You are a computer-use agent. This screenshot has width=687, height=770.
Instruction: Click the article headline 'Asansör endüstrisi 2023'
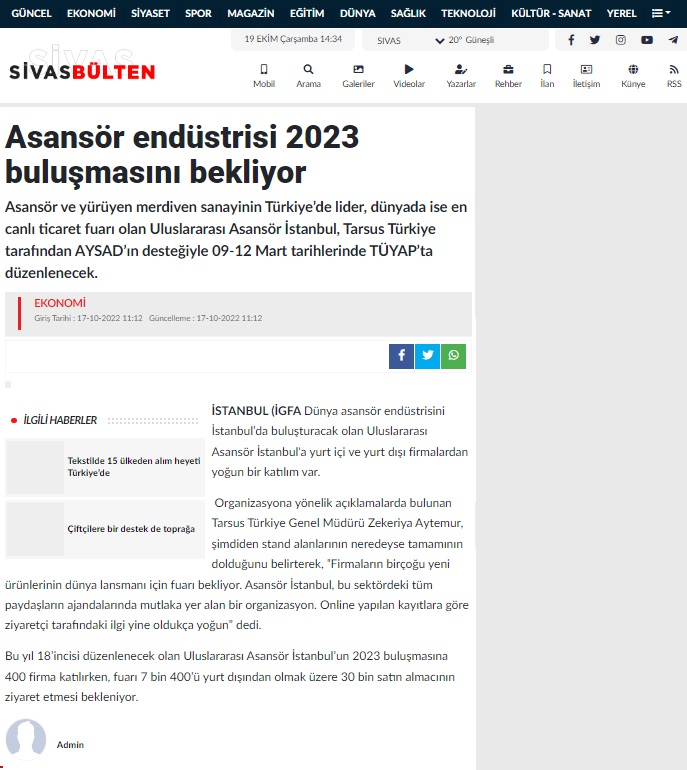coord(182,154)
